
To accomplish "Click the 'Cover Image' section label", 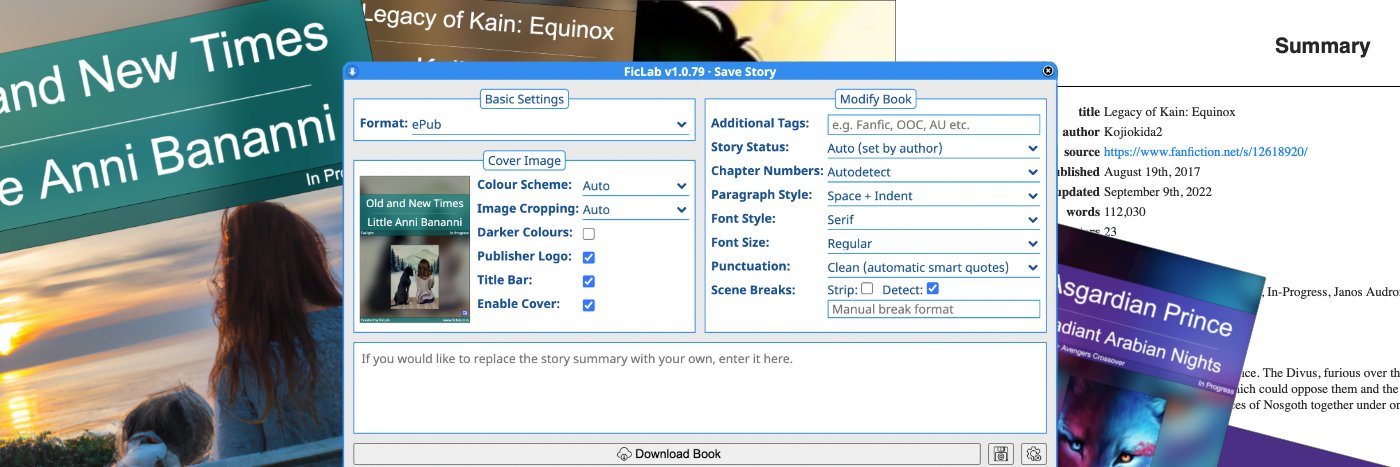I will (x=524, y=160).
